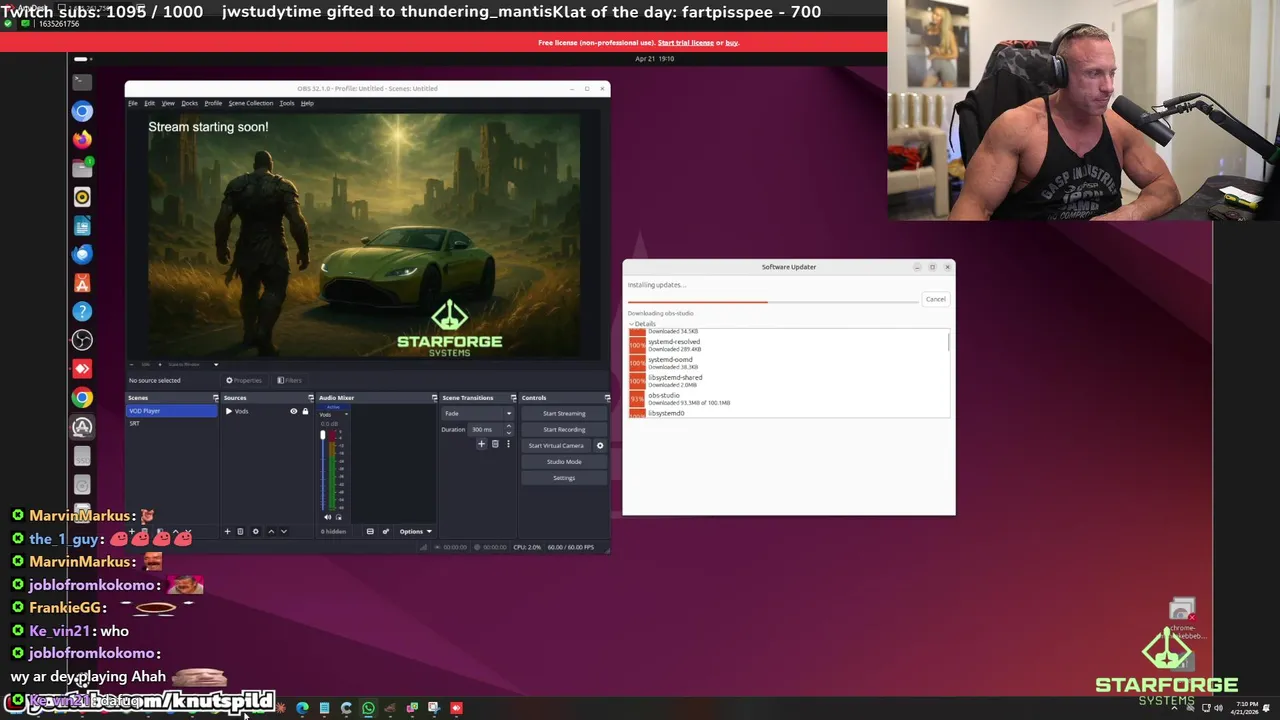Open the View menu in OBS
Image resolution: width=1280 pixels, height=720 pixels.
(x=168, y=103)
